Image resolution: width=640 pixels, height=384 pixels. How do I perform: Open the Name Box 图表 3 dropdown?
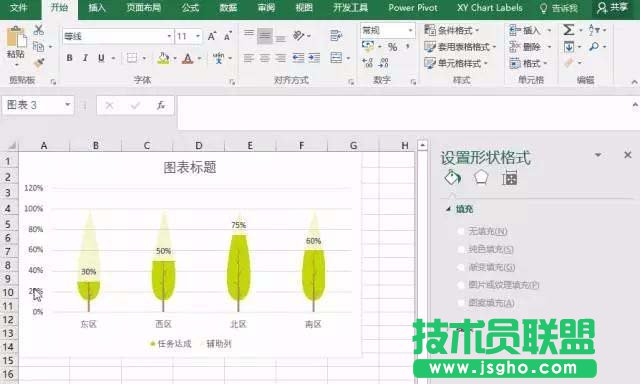(x=67, y=105)
